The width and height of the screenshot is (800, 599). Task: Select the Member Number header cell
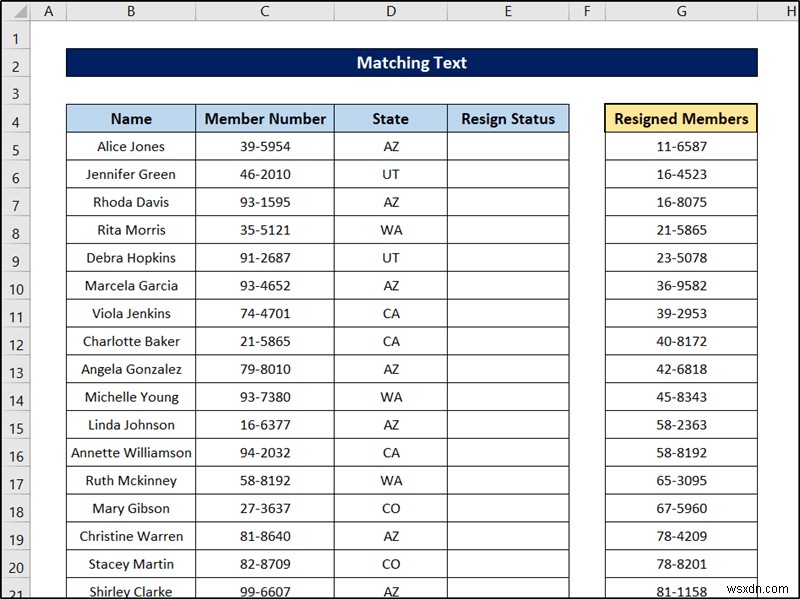(264, 118)
